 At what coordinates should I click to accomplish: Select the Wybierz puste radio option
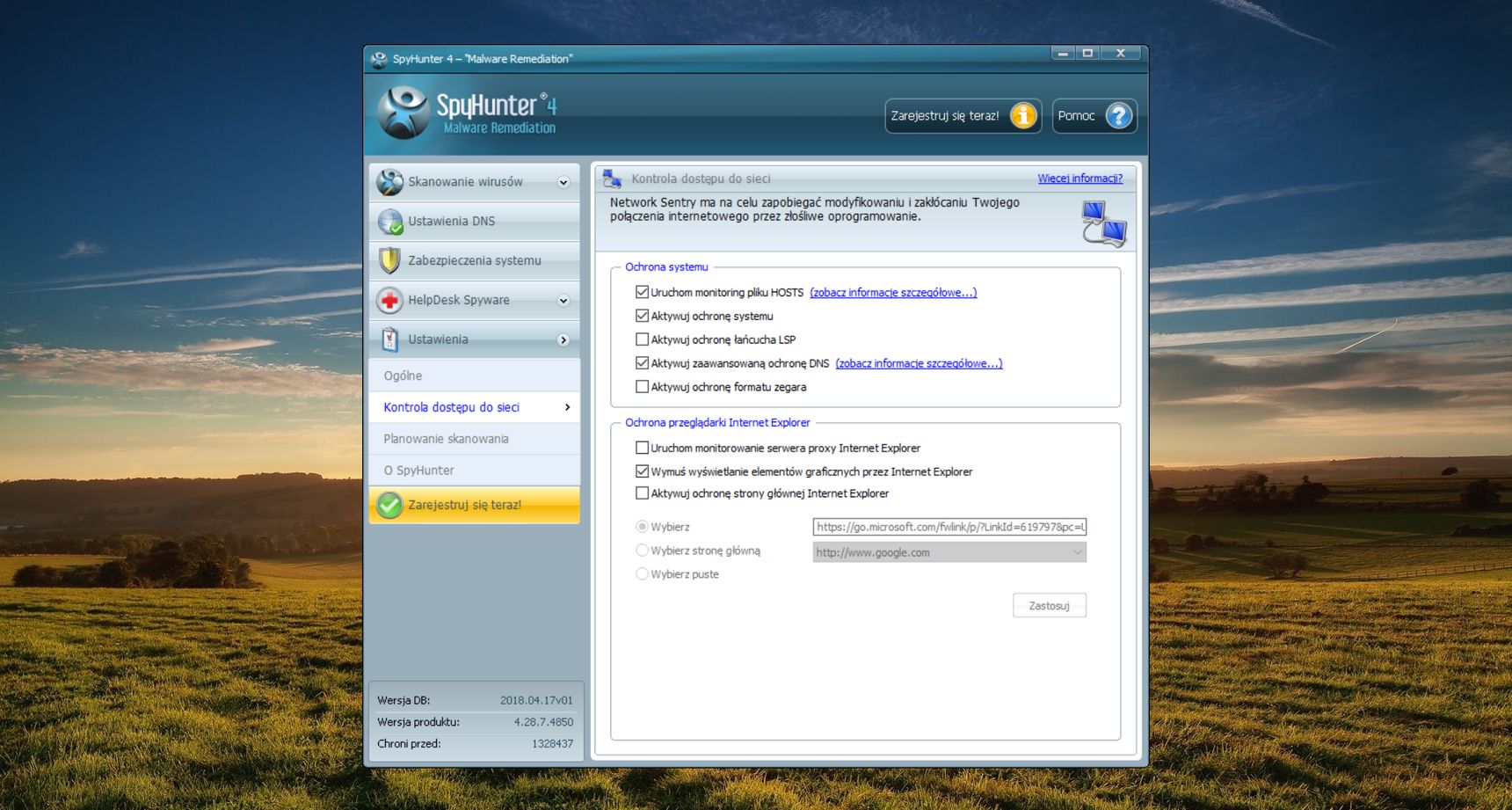click(x=642, y=574)
